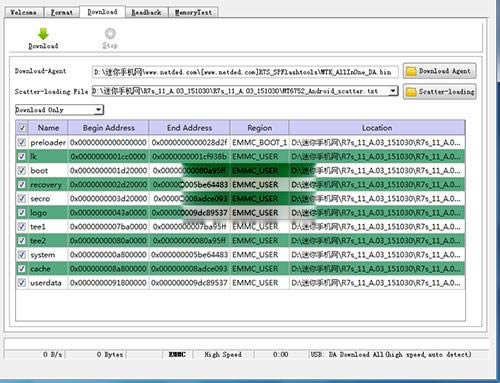
Task: Click the green Download arrow icon
Action: pyautogui.click(x=43, y=34)
